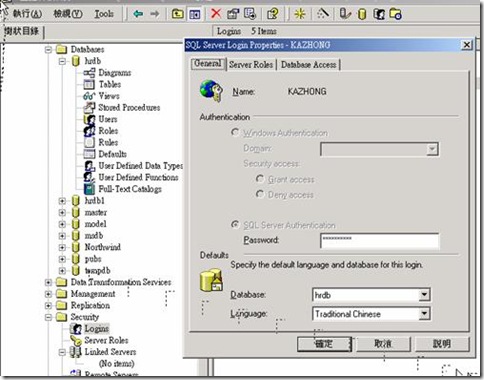Click the Forward arrow toolbar icon
484x380 pixels.
[x=155, y=14]
